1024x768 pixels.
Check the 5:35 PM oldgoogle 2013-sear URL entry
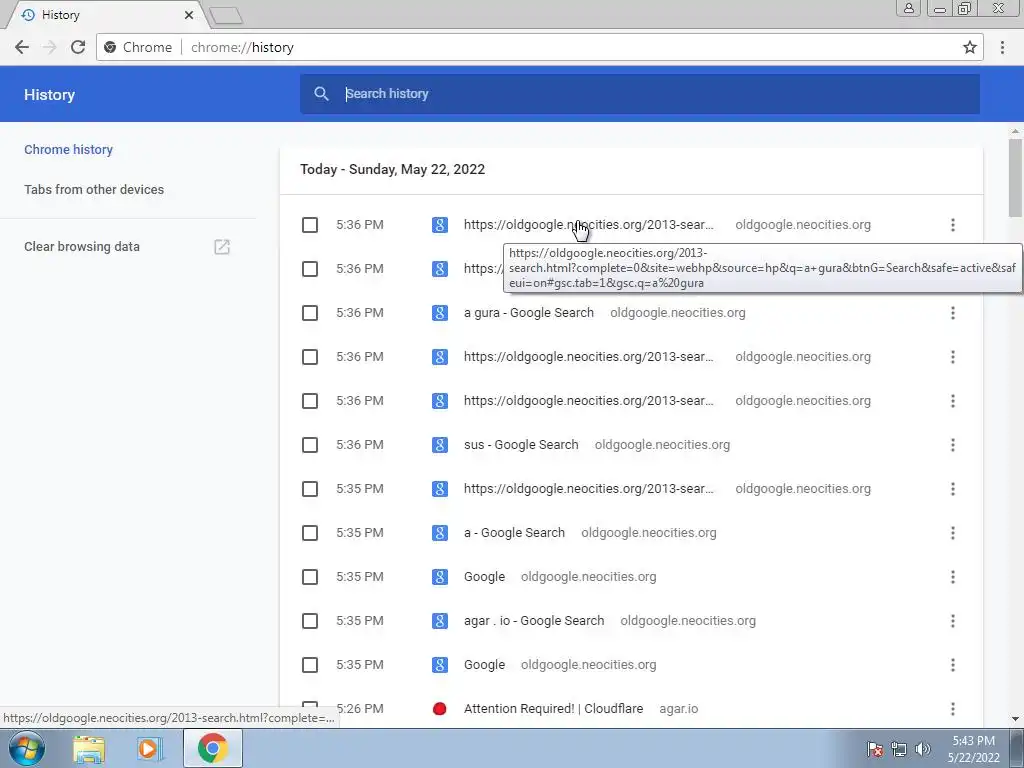[x=310, y=489]
